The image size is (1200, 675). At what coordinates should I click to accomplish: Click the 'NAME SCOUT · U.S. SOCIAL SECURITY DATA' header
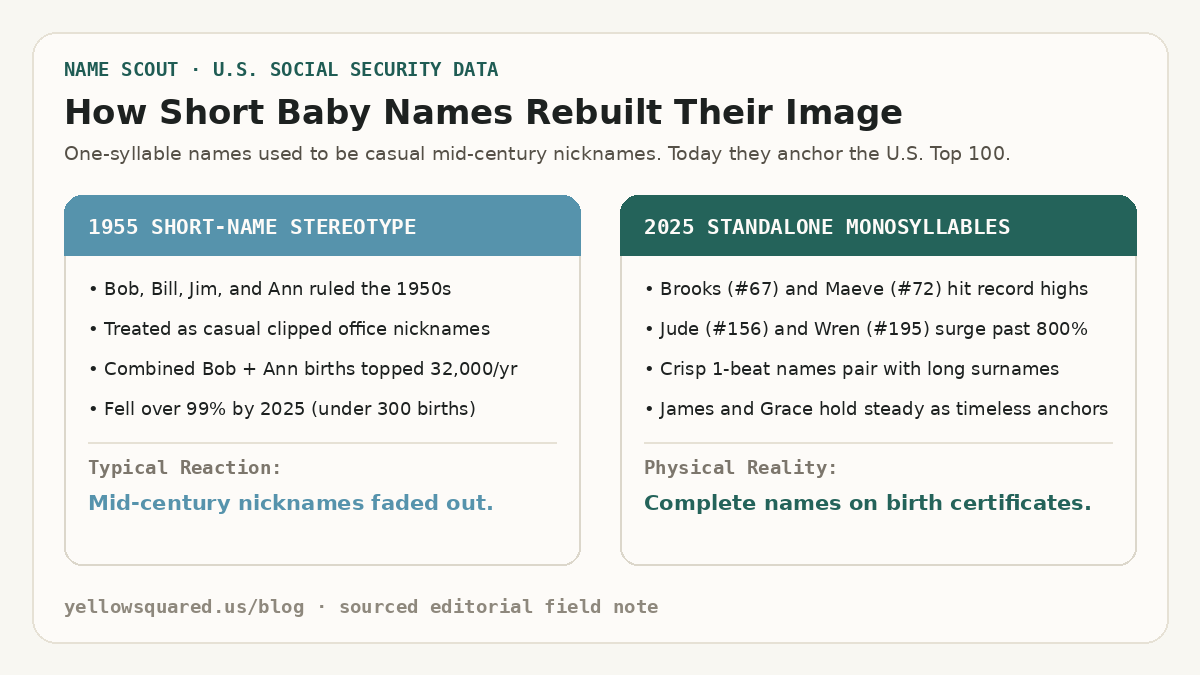281,70
